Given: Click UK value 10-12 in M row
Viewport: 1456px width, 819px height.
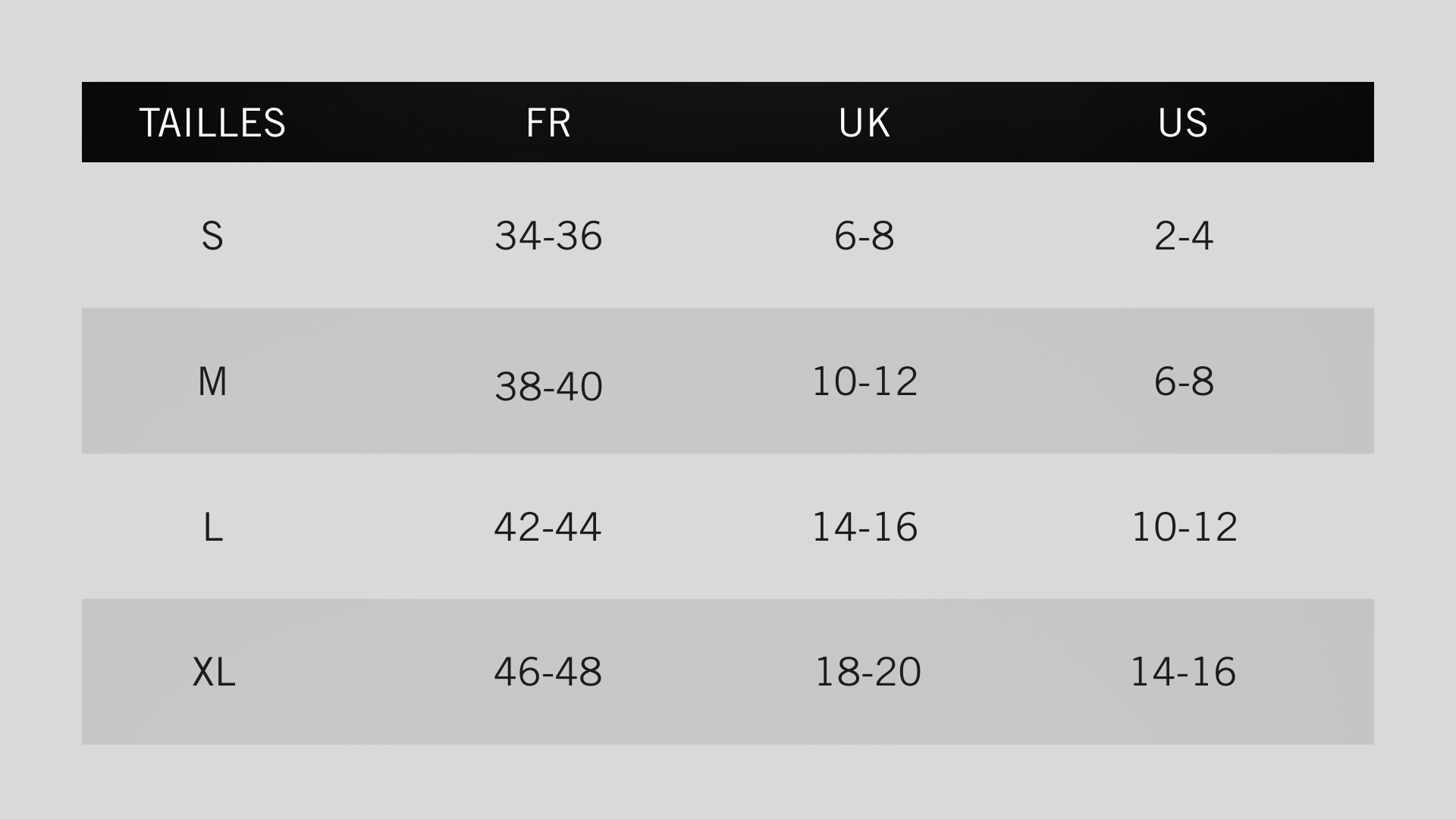Looking at the screenshot, I should pyautogui.click(x=864, y=381).
